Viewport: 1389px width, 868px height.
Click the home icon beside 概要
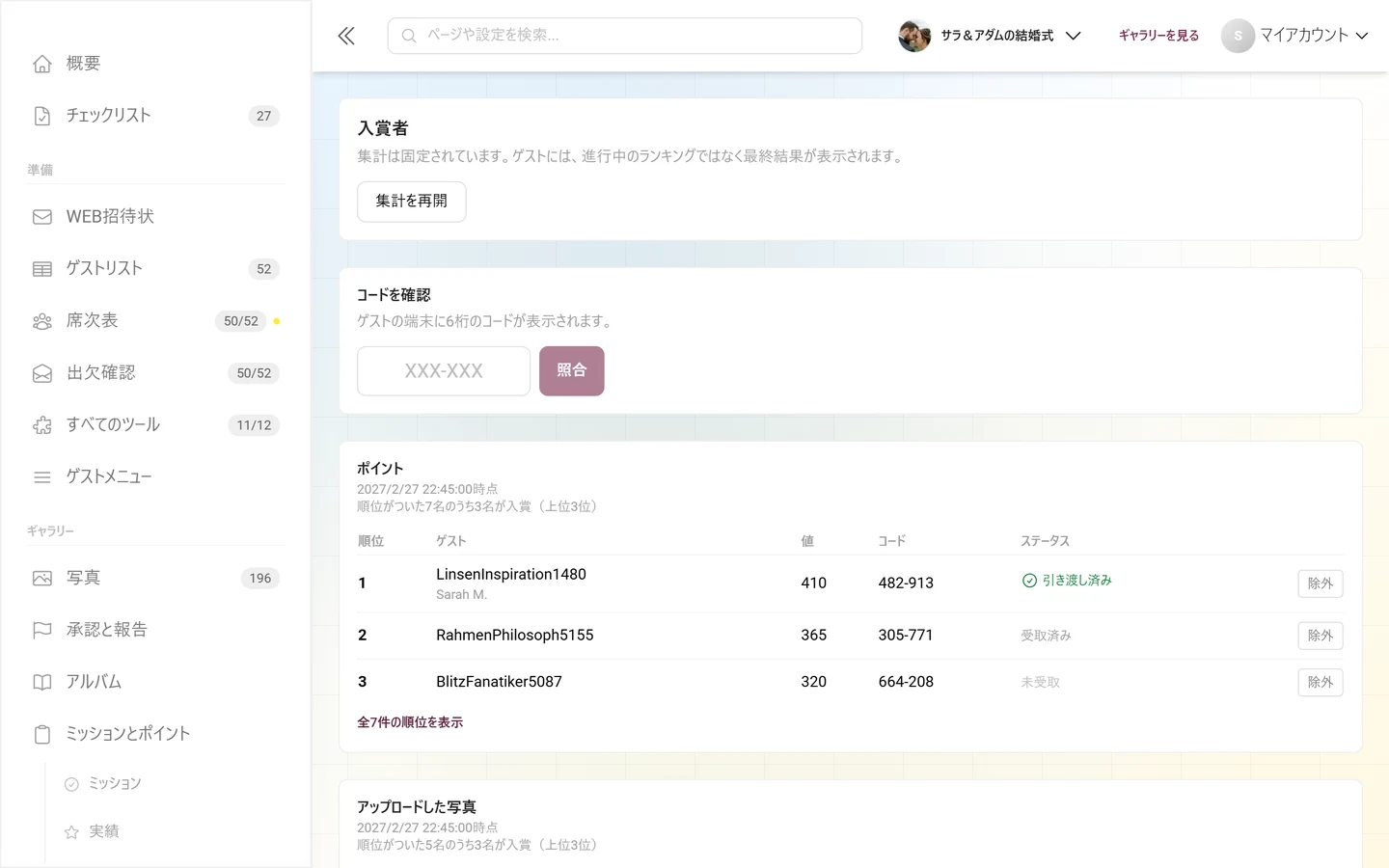click(x=42, y=64)
